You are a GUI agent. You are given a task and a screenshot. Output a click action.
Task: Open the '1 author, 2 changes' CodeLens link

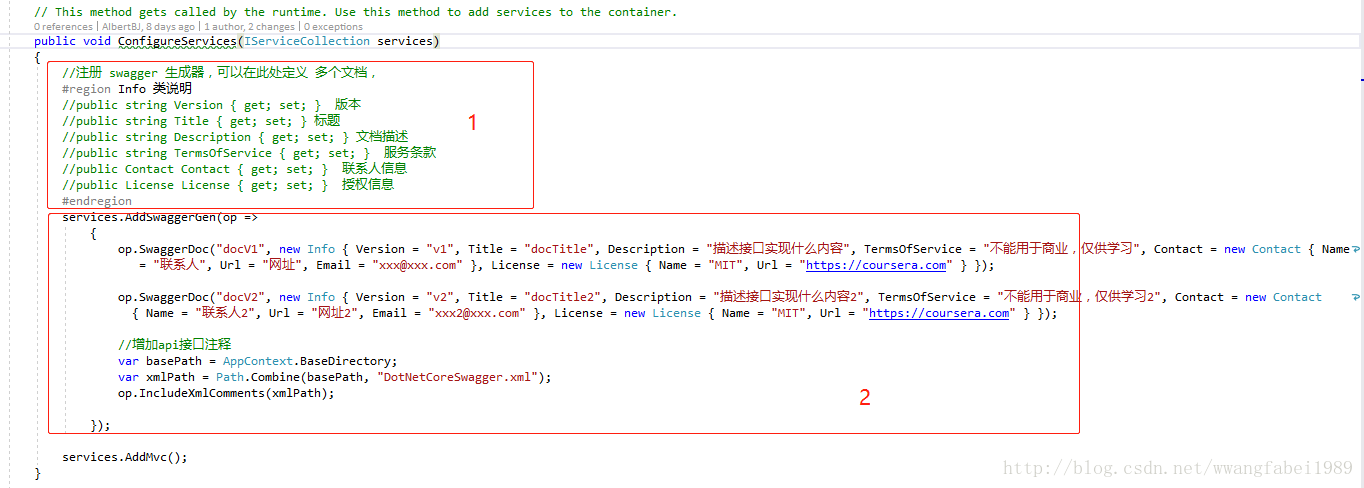coord(250,27)
